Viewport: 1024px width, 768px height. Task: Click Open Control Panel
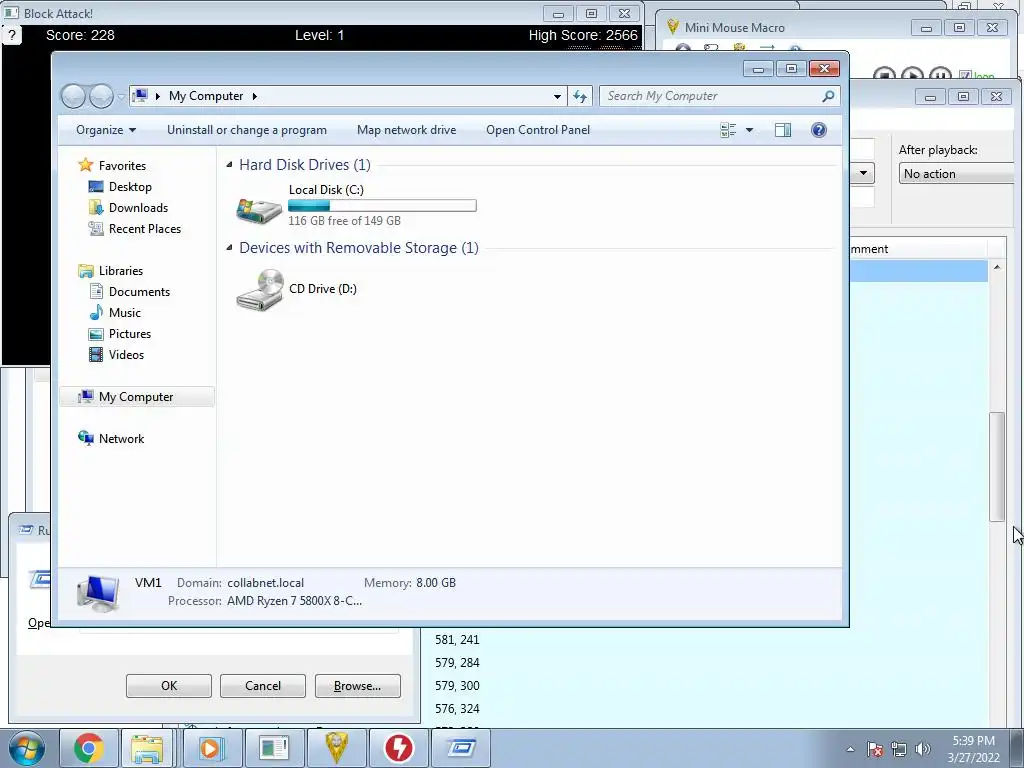[x=538, y=130]
